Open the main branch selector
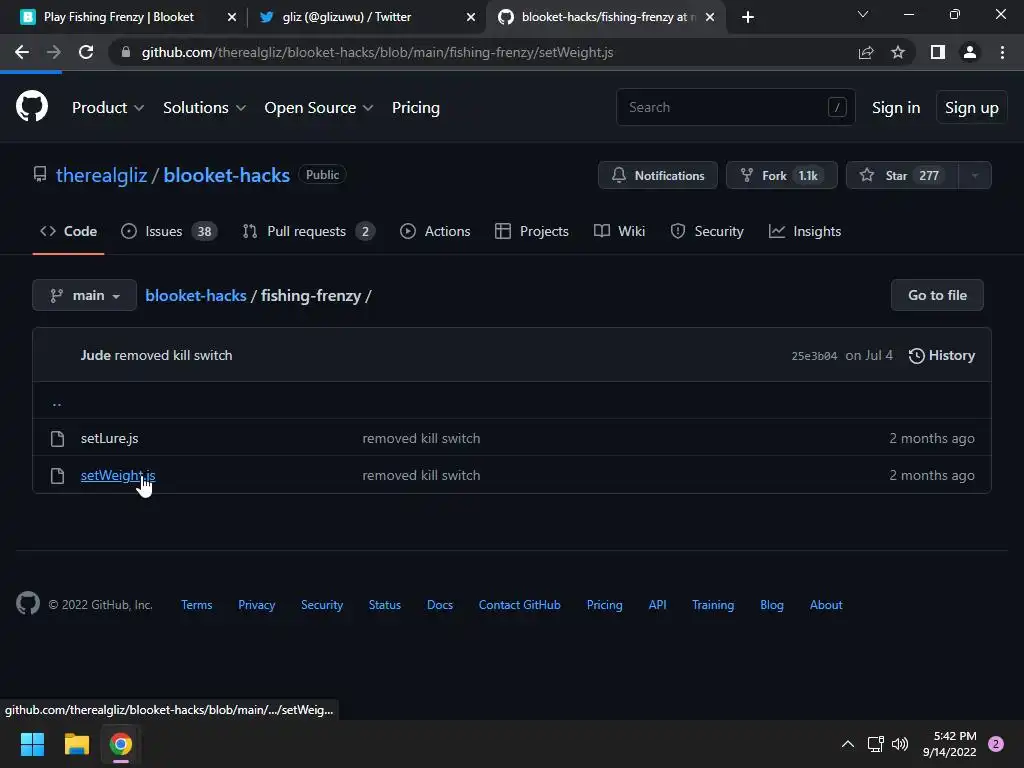Viewport: 1024px width, 768px height. point(84,295)
